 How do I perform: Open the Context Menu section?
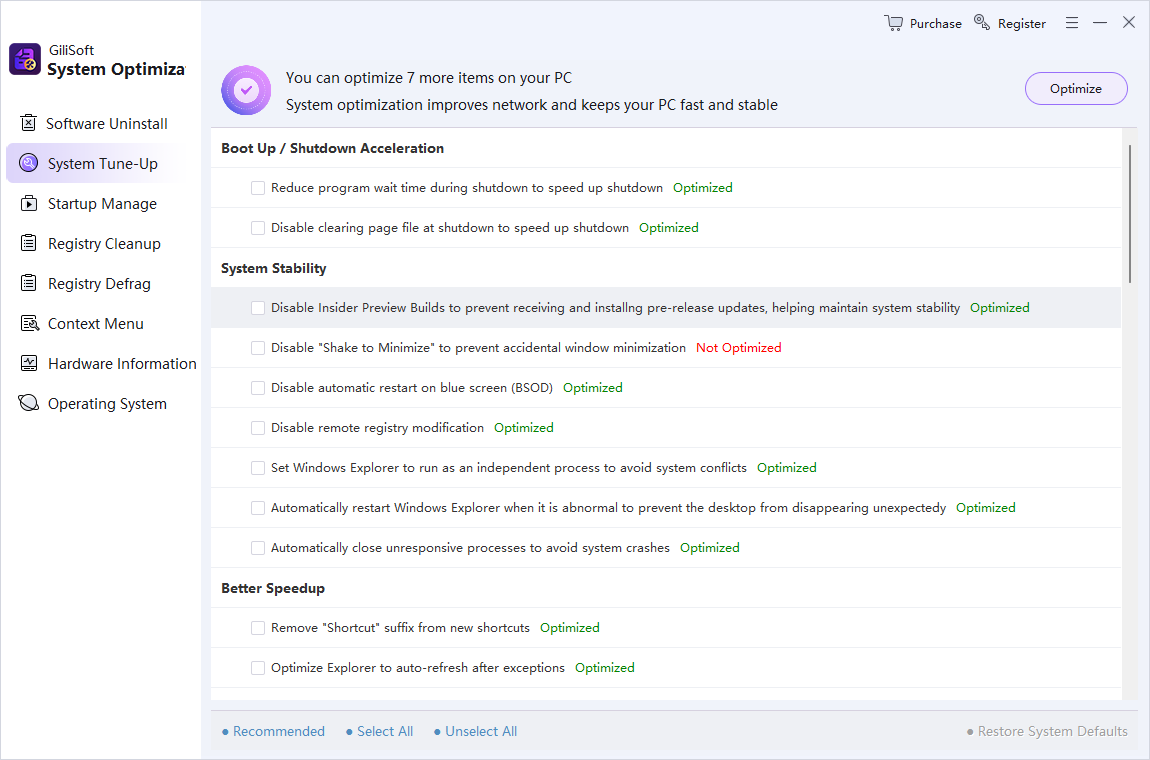pos(100,324)
